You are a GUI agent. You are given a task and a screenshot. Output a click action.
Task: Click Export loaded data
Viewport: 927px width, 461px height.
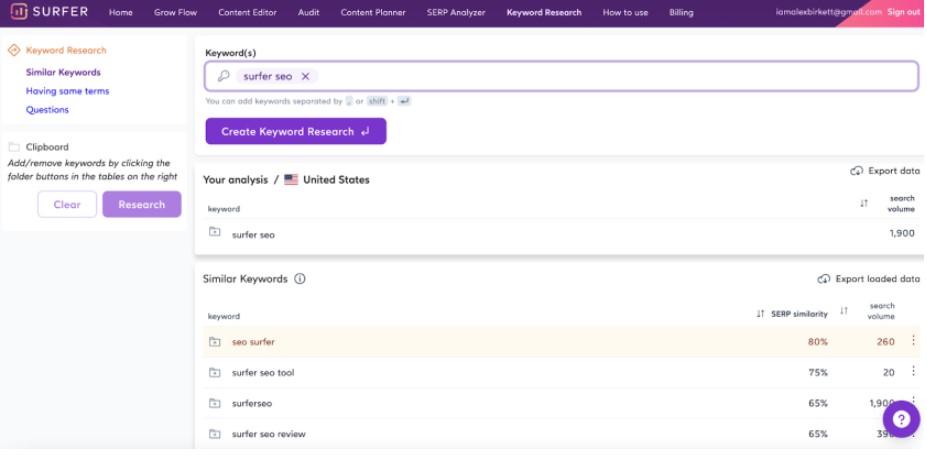[877, 279]
